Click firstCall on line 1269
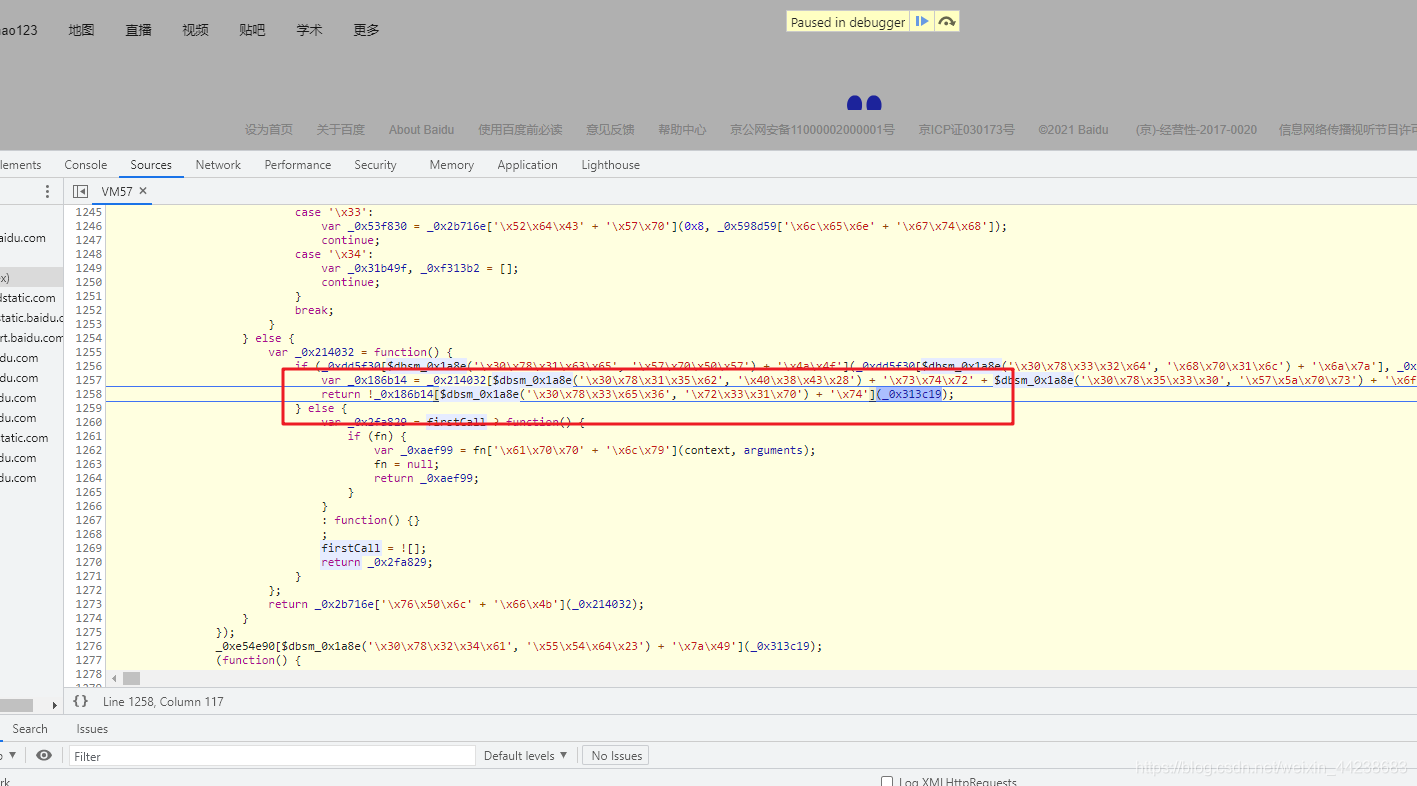Screen dimensions: 1417x786 click(x=351, y=548)
